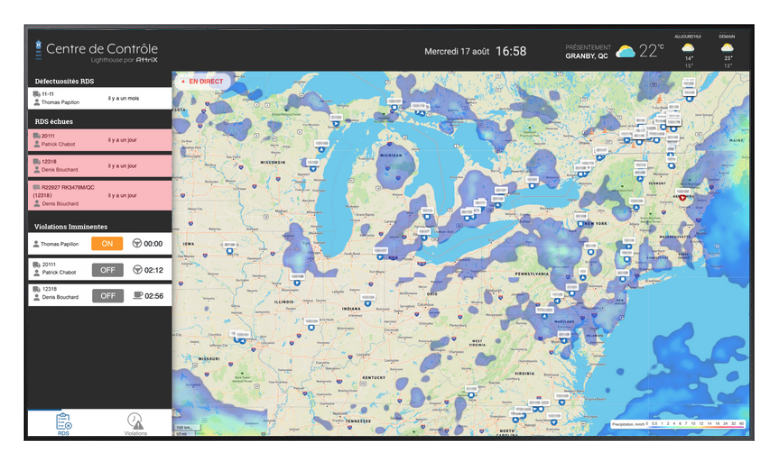Click the truck icon next to 11-11
Viewport: 776px width, 463px height.
point(37,93)
